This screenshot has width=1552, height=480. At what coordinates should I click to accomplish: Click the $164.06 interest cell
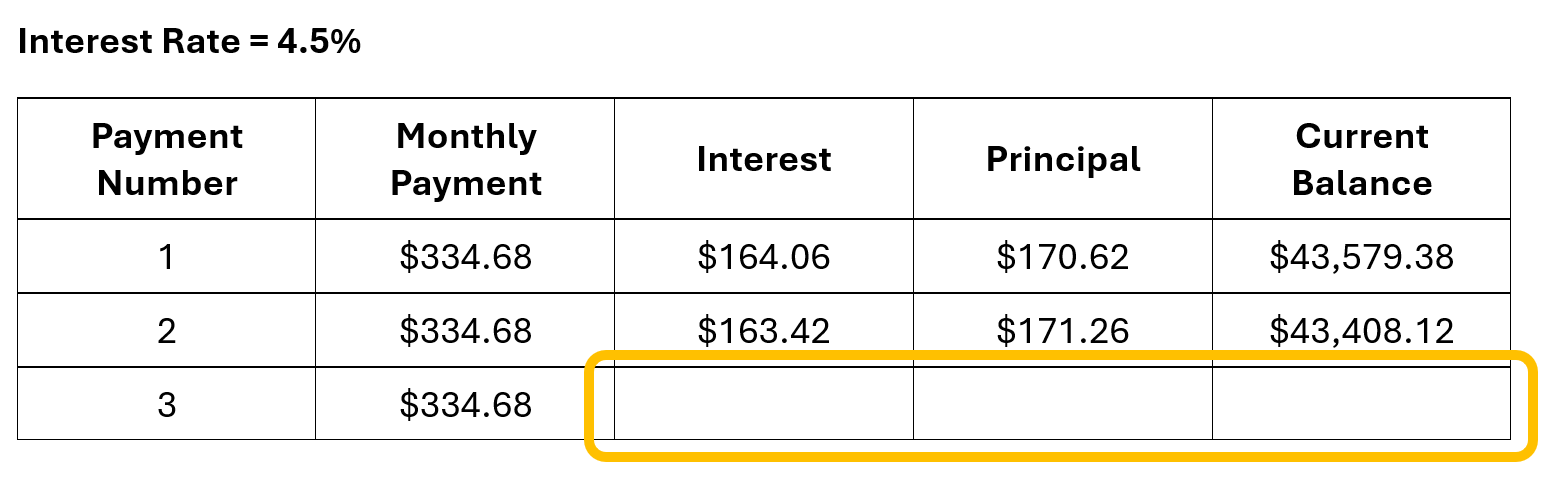(x=764, y=257)
